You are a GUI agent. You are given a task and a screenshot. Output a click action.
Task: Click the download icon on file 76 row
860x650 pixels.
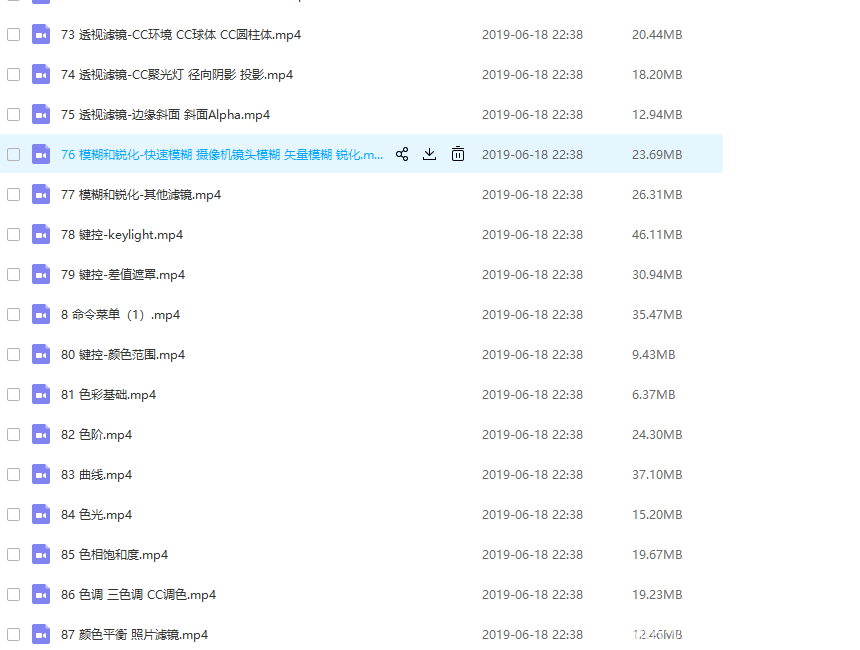click(x=430, y=154)
